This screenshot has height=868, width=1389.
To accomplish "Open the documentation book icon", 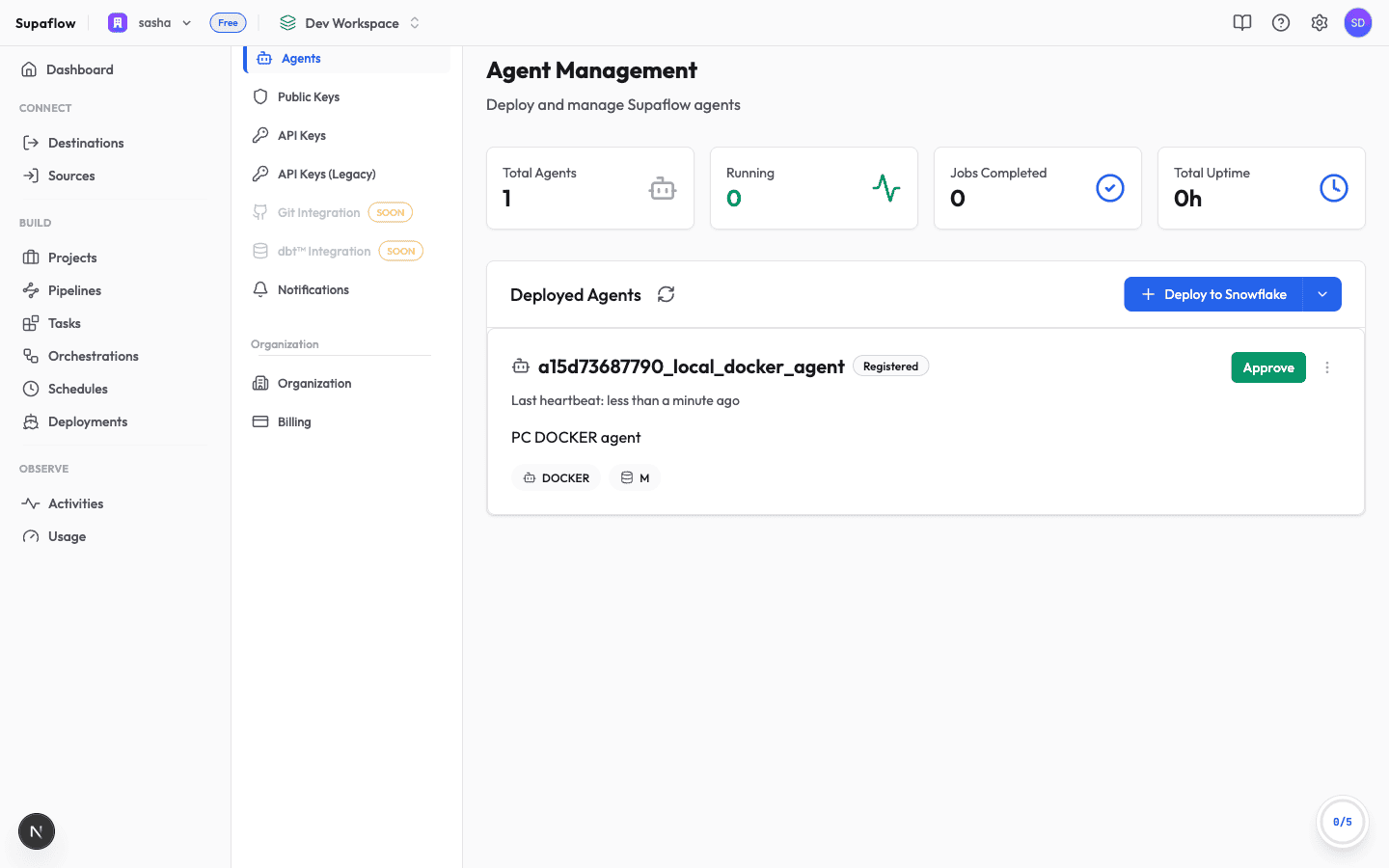I will tap(1242, 23).
